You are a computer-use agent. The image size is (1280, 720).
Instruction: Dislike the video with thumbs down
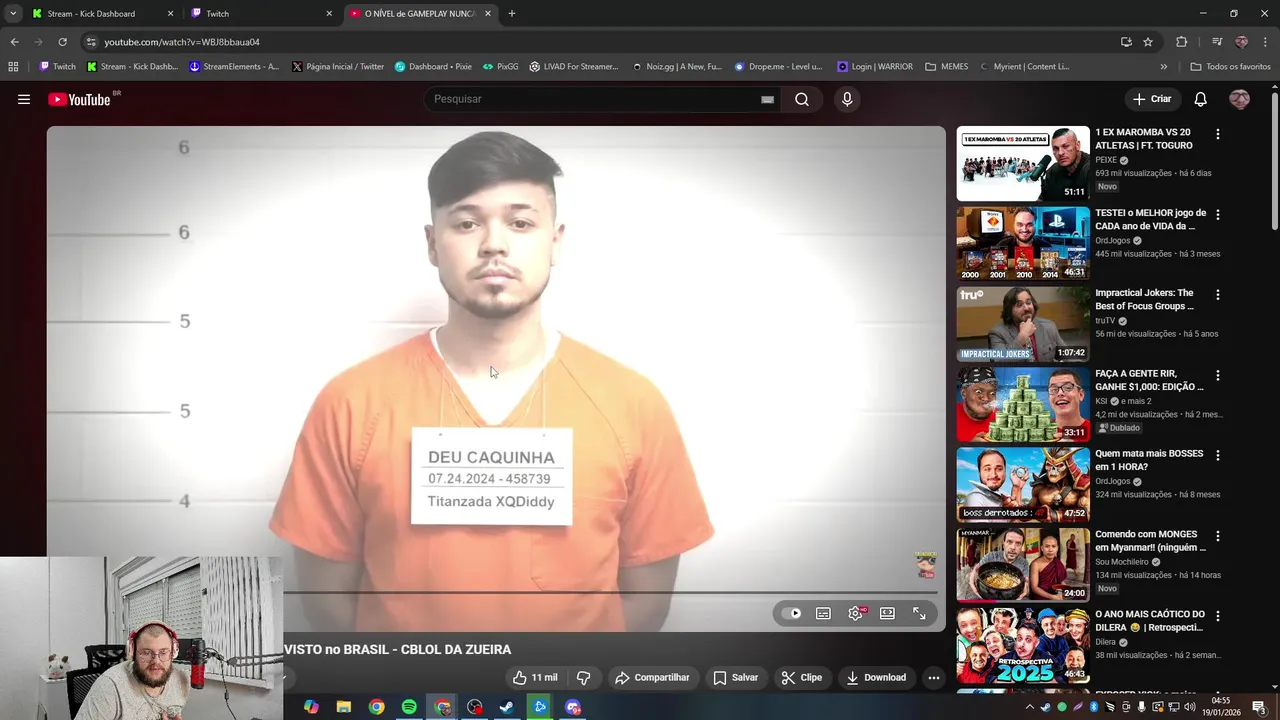[x=584, y=677]
